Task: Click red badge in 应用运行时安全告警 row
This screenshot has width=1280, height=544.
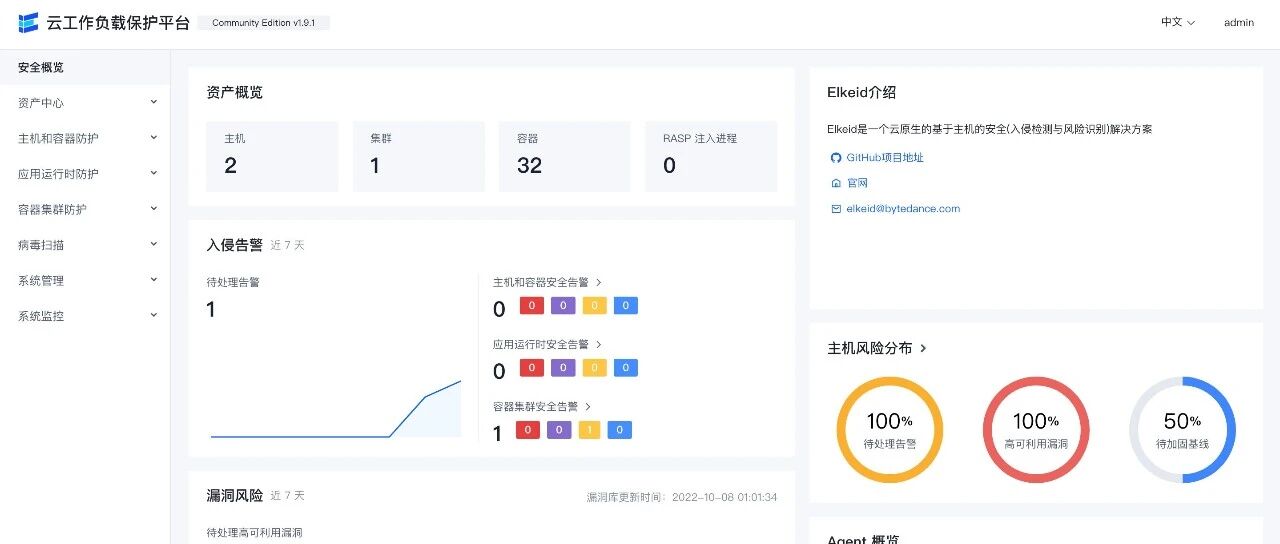Action: (530, 368)
